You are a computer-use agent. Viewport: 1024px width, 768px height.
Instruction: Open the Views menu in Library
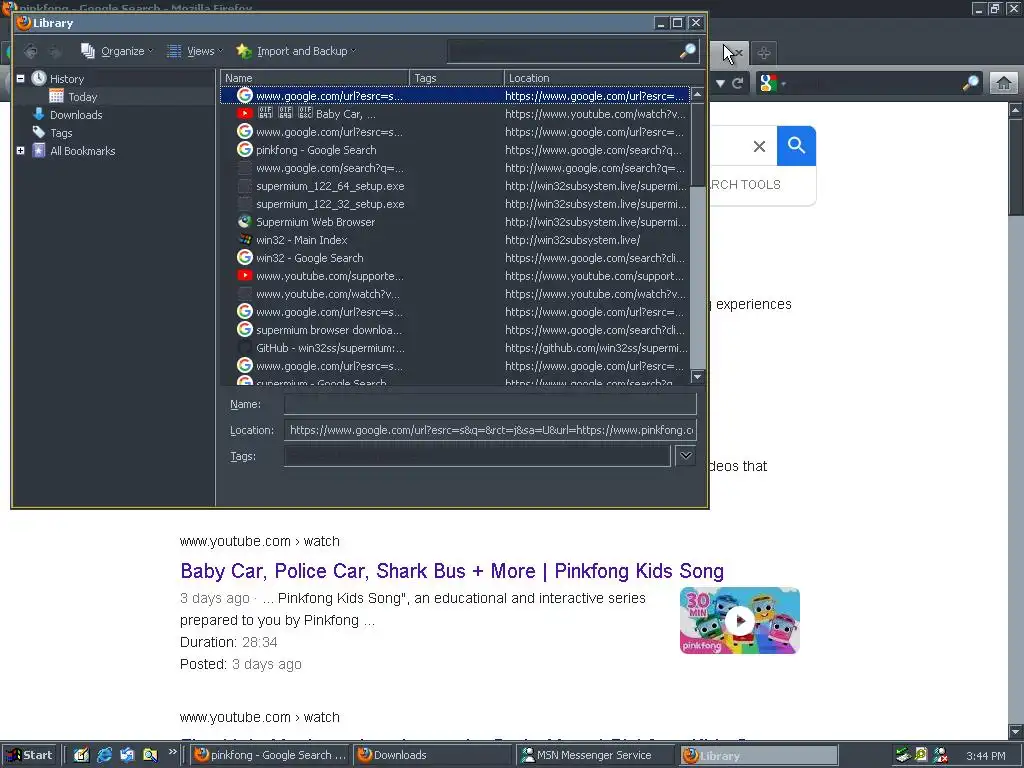(194, 51)
